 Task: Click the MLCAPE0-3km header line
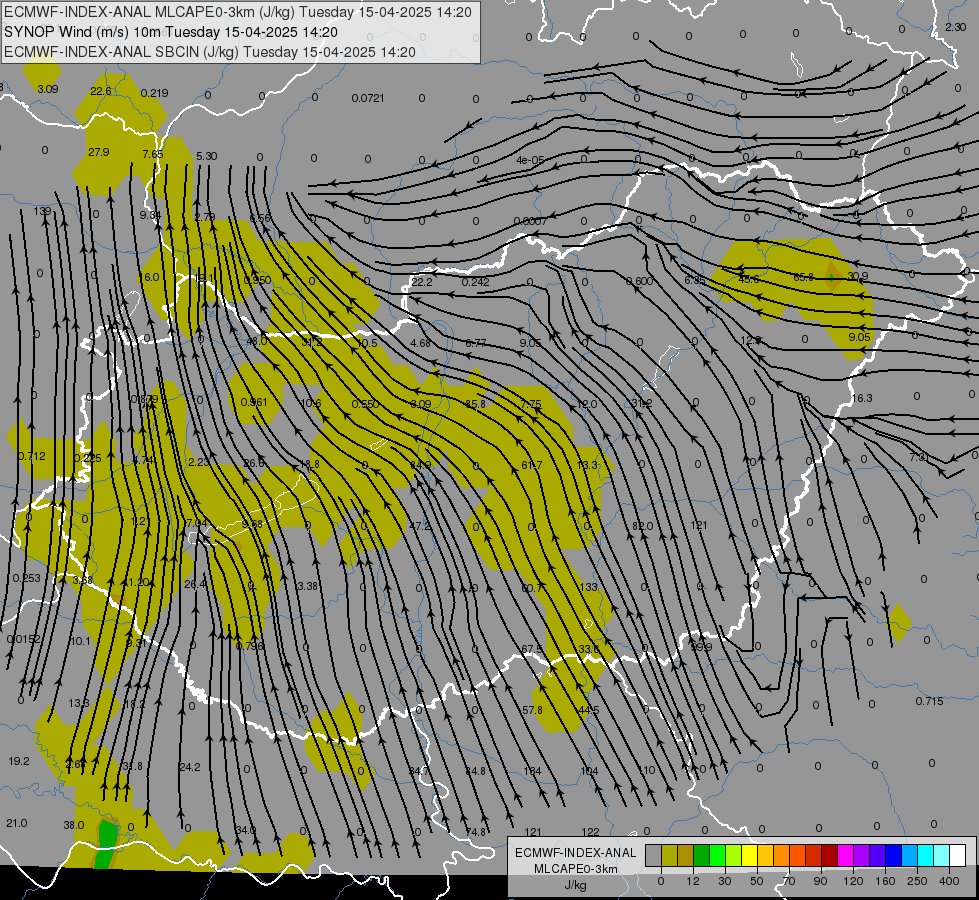(238, 12)
